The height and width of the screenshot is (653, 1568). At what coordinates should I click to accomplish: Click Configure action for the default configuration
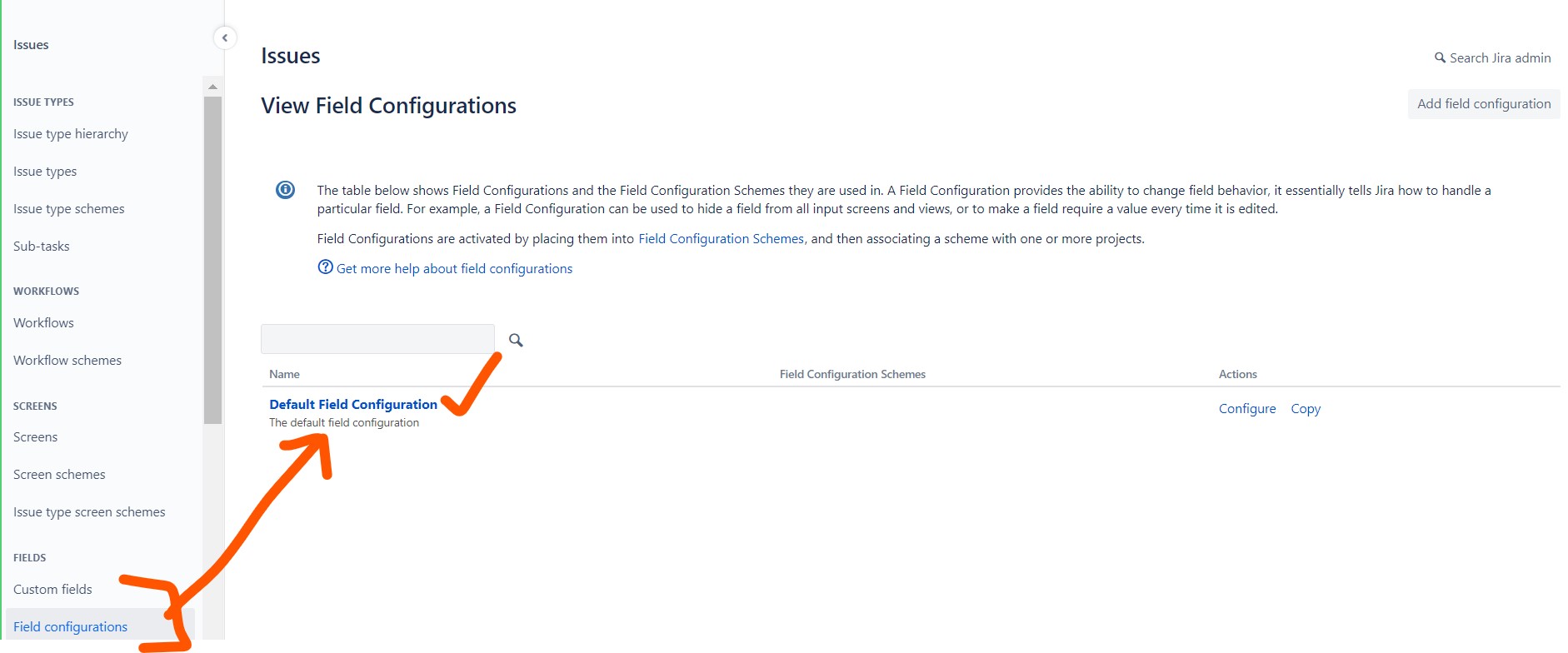[x=1246, y=409]
